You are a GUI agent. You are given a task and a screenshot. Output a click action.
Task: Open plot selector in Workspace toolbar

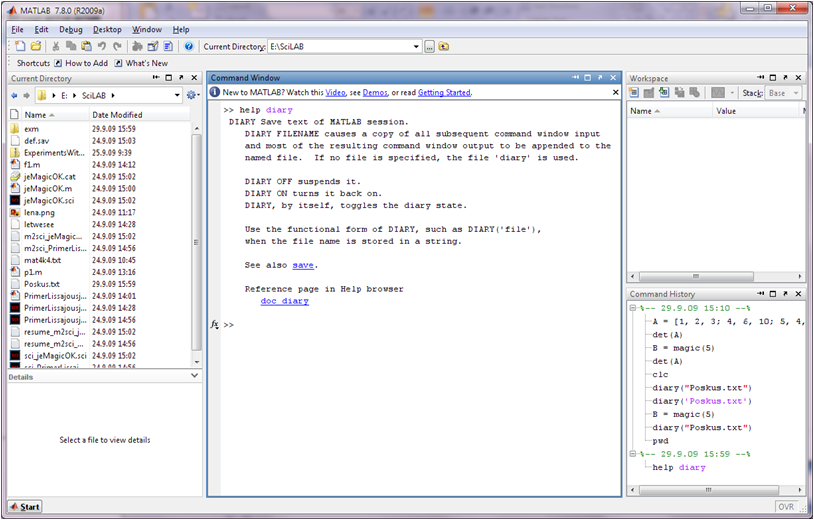pyautogui.click(x=717, y=93)
